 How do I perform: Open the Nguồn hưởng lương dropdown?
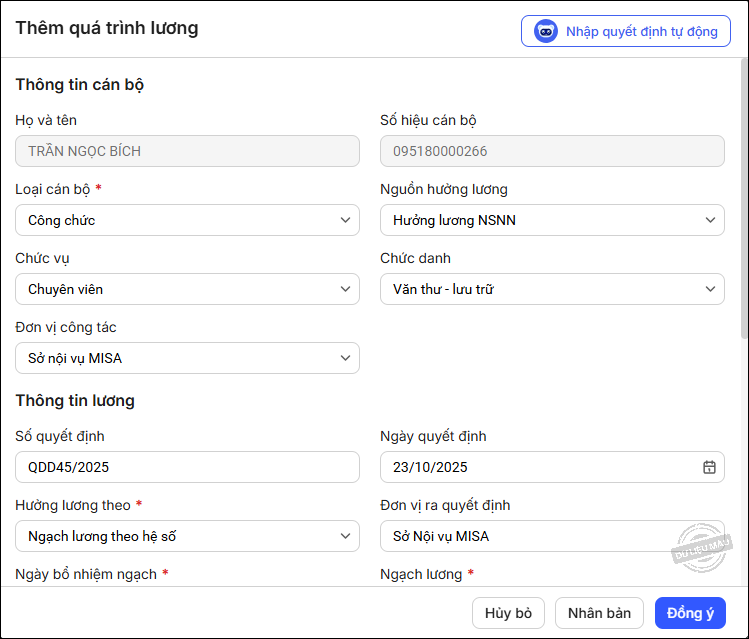coord(552,220)
